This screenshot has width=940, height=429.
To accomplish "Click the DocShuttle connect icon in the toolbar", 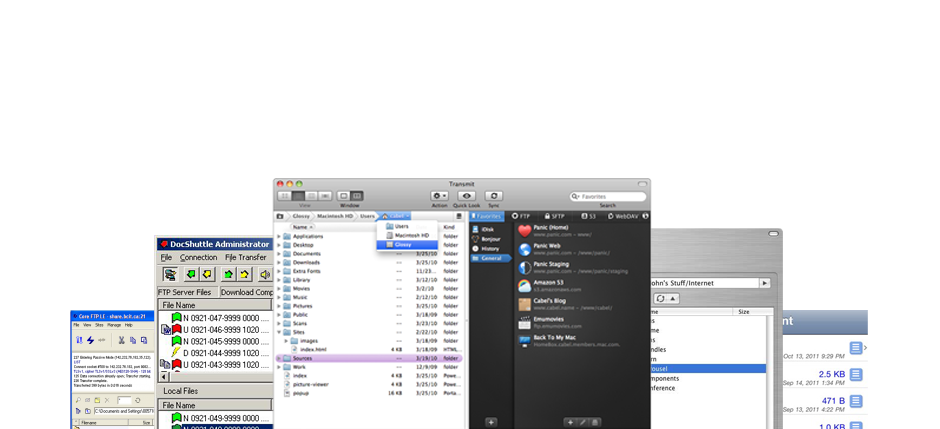I will 171,274.
